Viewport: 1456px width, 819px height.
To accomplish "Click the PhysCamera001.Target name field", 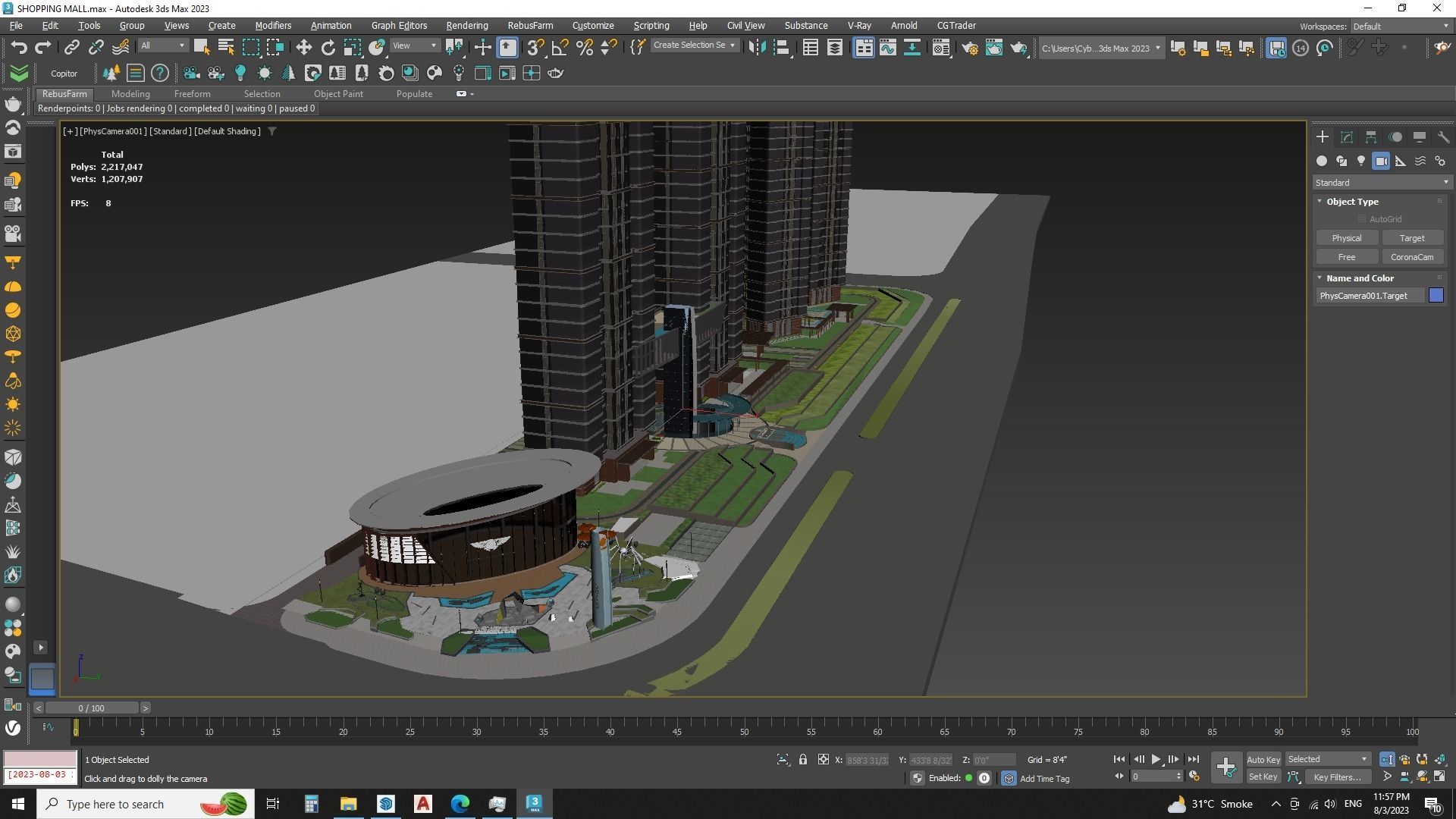I will tap(1370, 296).
